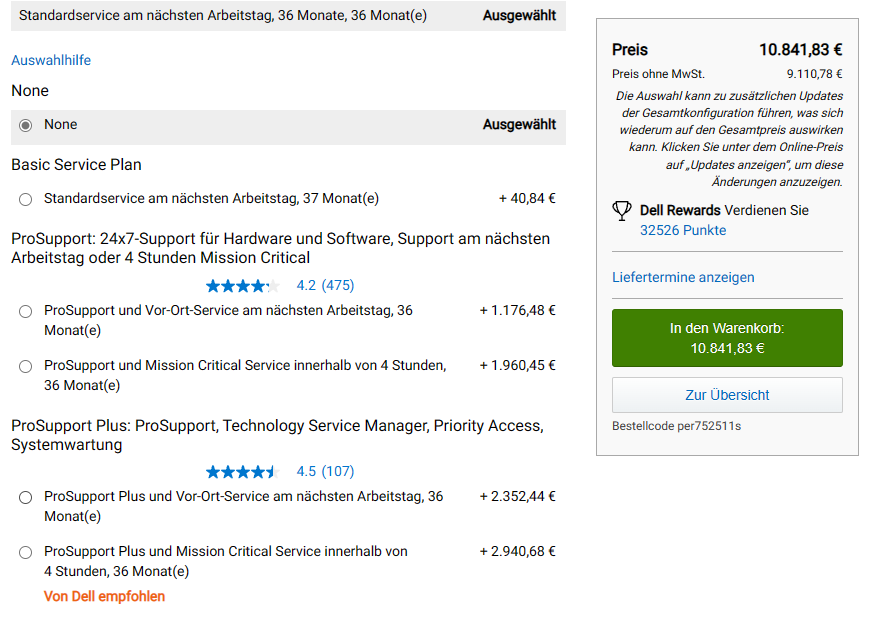The image size is (871, 629).
Task: Click the orange "Von Dell empfohlen" label
Action: (104, 596)
